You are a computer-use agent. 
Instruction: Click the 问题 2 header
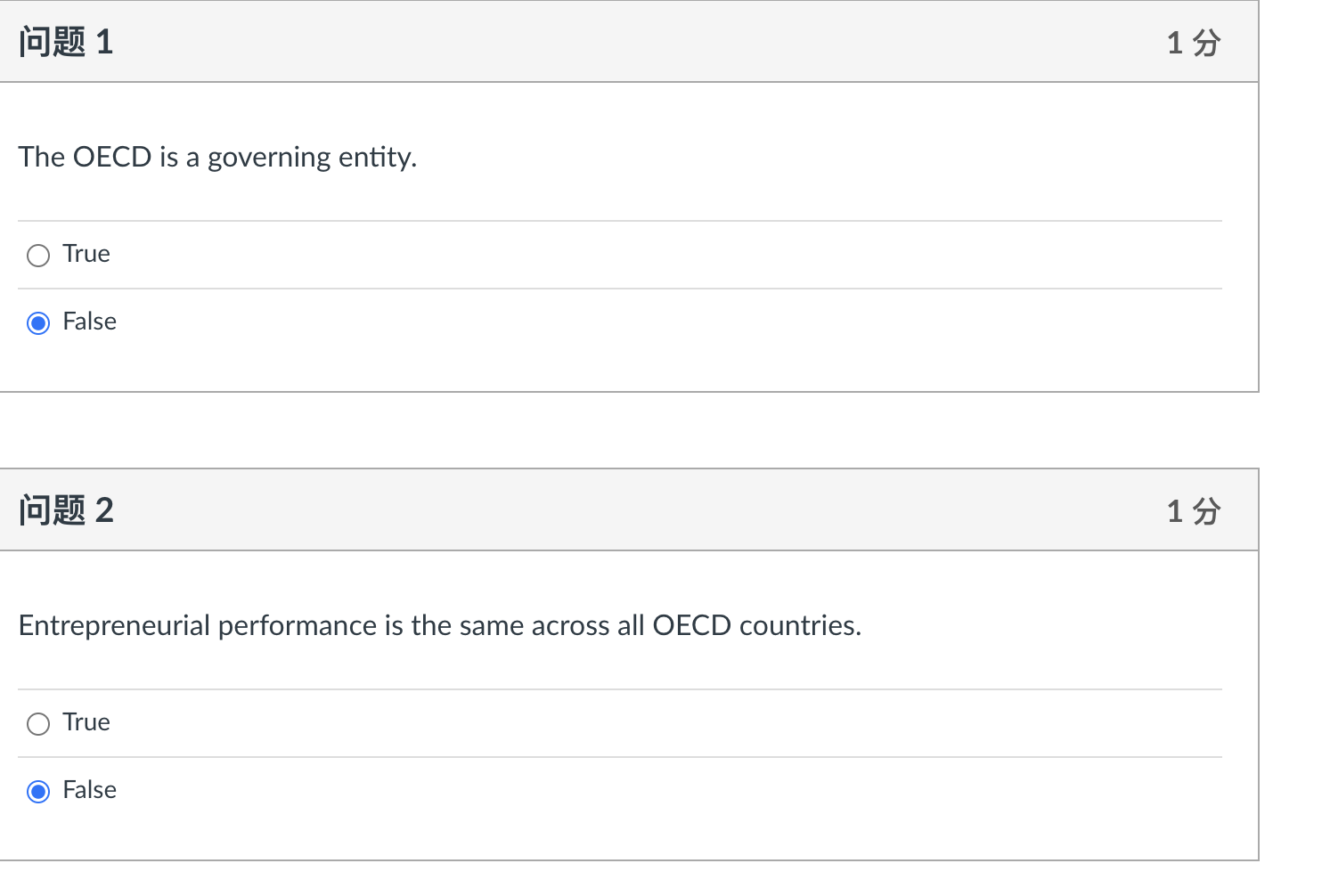pos(67,509)
